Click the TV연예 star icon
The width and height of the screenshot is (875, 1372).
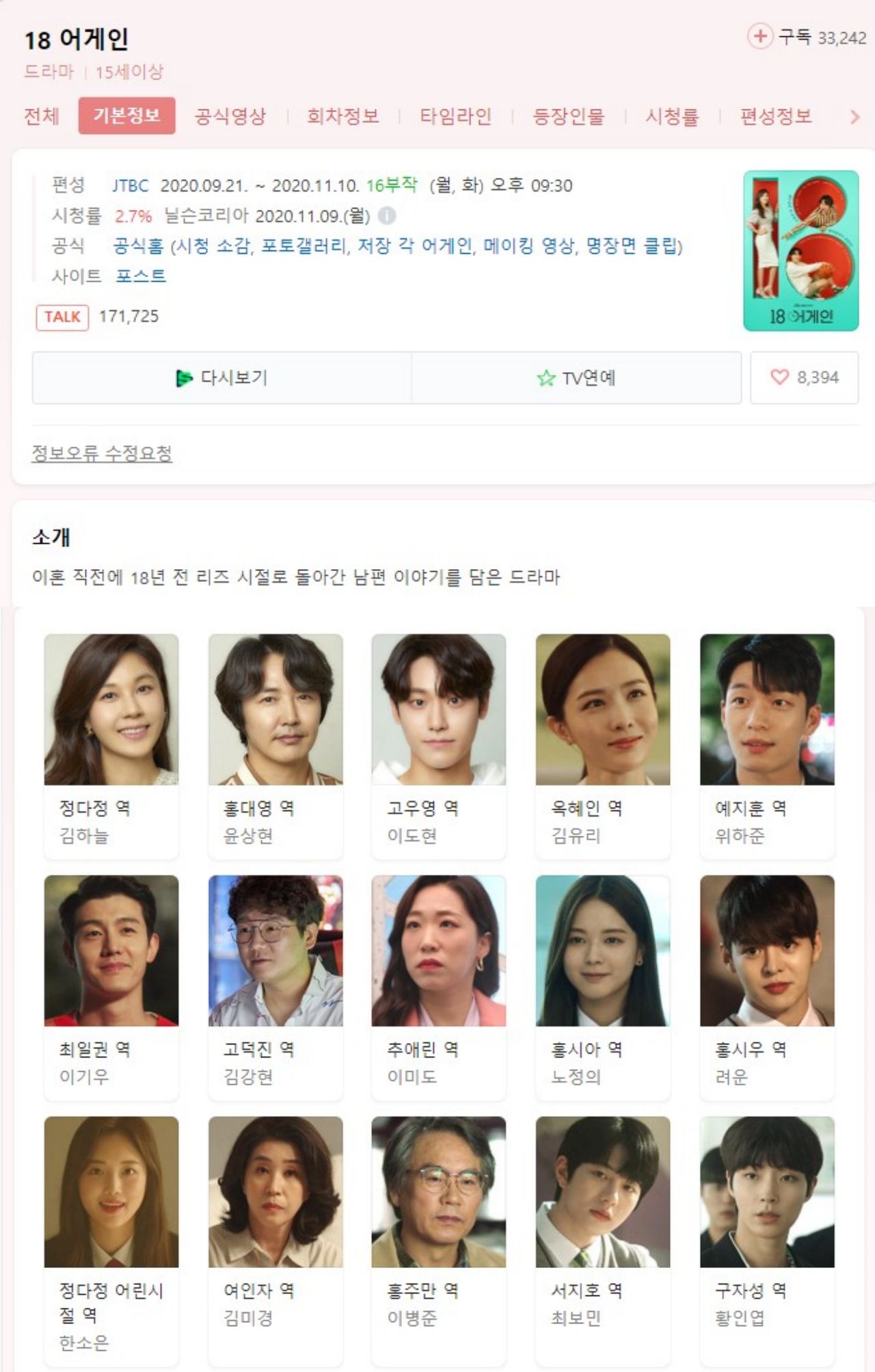click(546, 378)
